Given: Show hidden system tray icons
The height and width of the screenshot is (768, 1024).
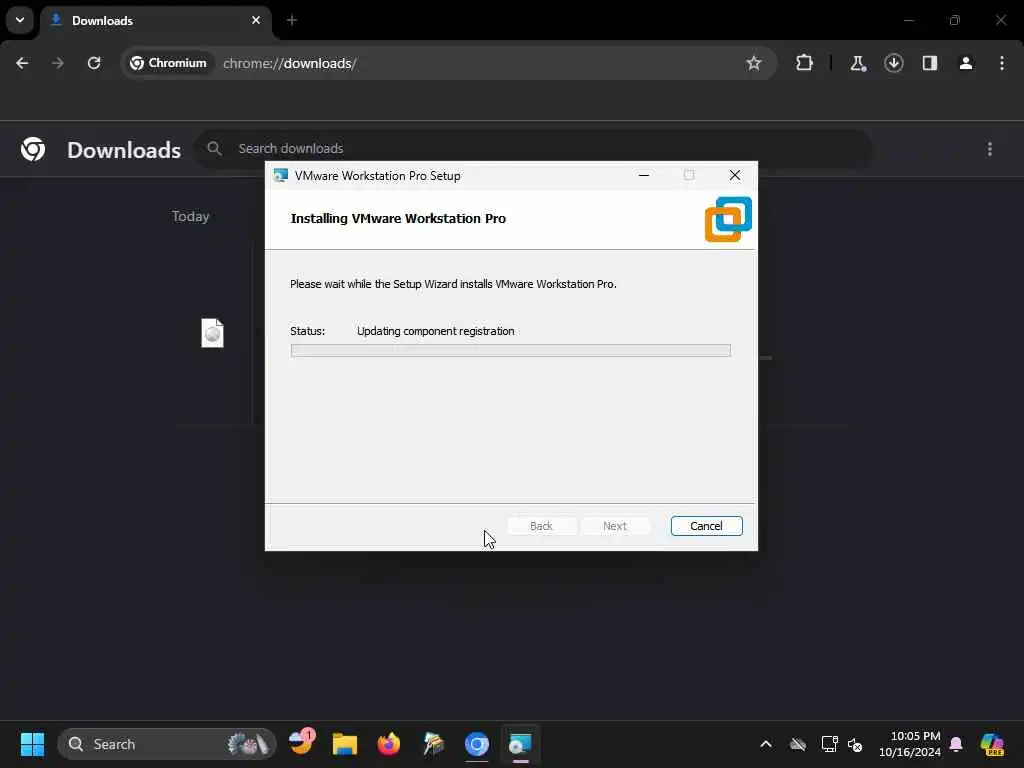Looking at the screenshot, I should click(766, 744).
